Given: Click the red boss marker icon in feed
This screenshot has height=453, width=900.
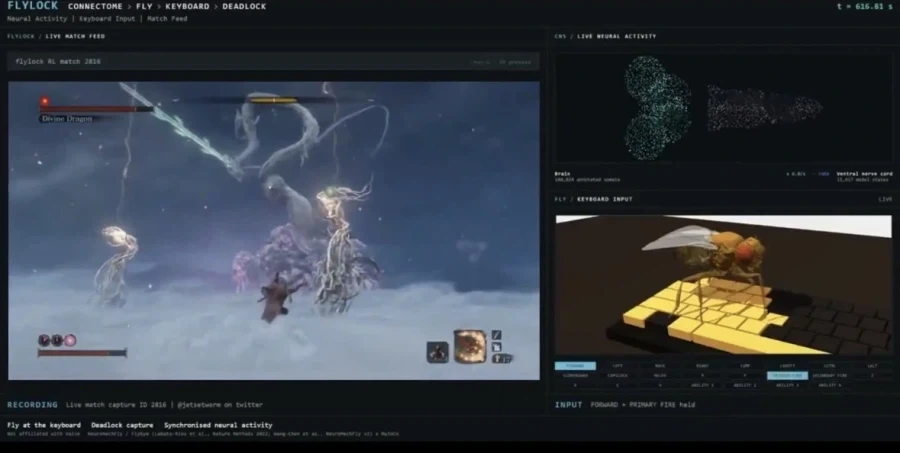Looking at the screenshot, I should click(44, 102).
